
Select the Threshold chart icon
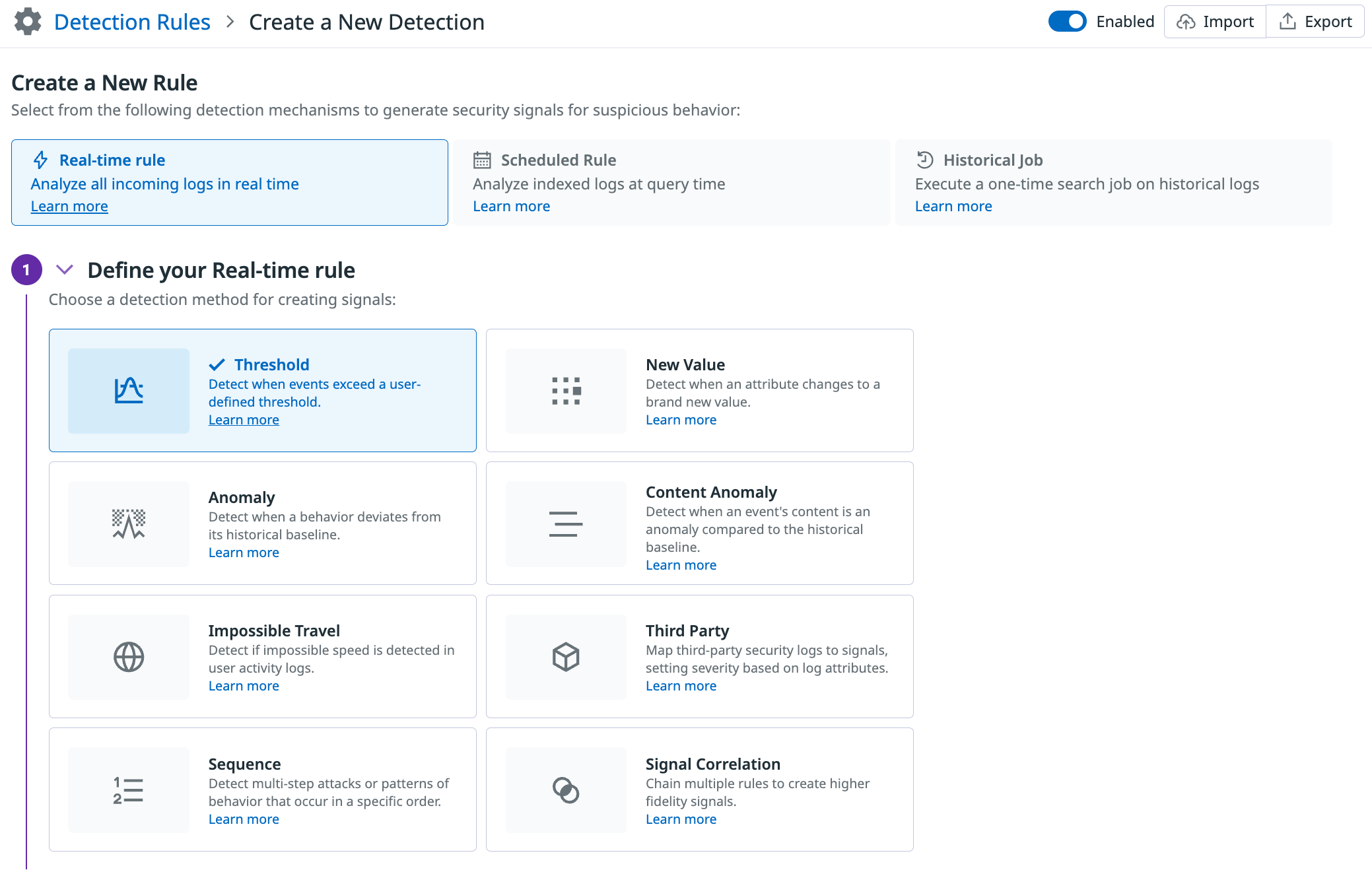click(129, 391)
